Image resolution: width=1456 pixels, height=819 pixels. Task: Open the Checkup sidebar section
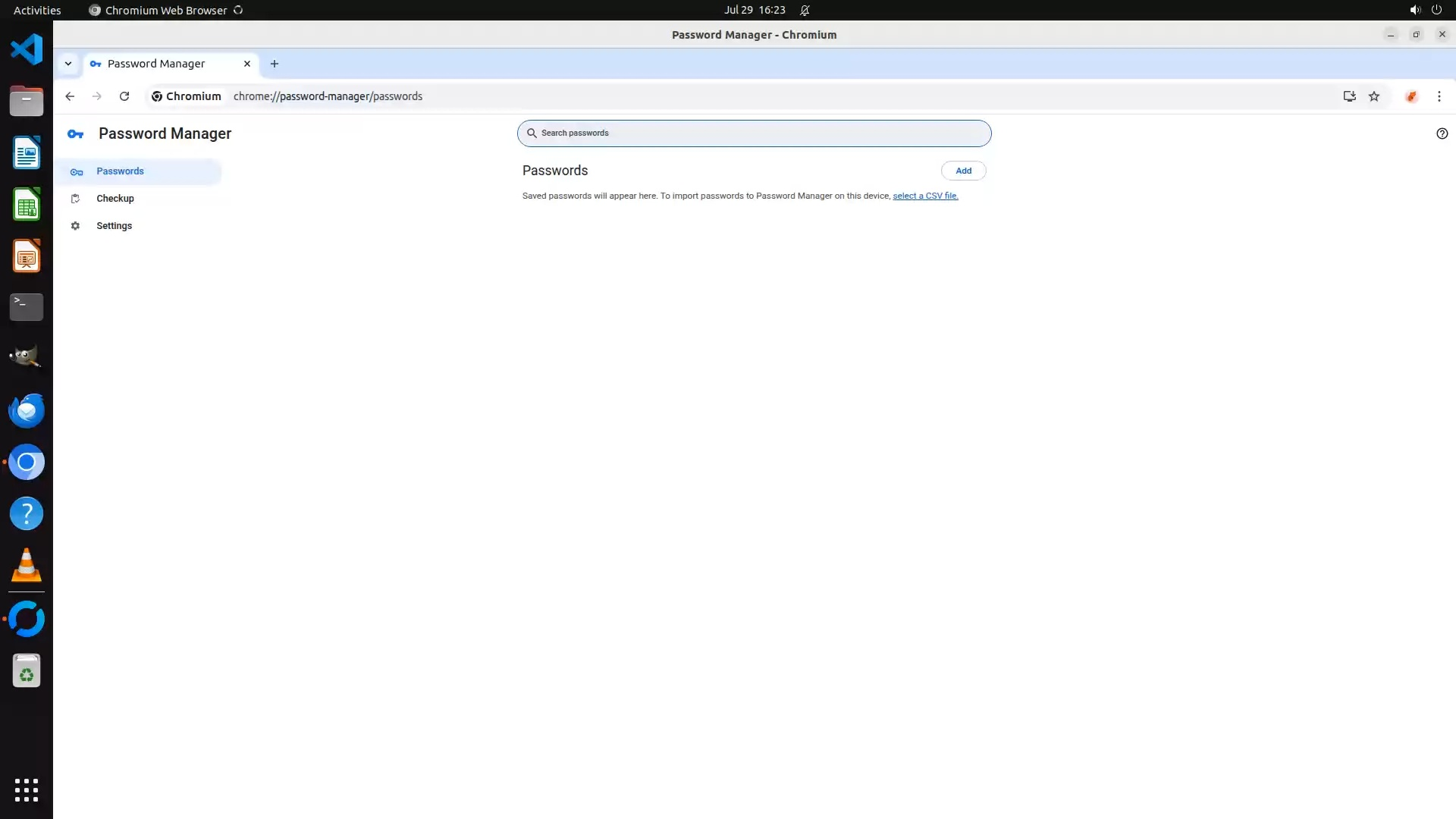pos(115,199)
